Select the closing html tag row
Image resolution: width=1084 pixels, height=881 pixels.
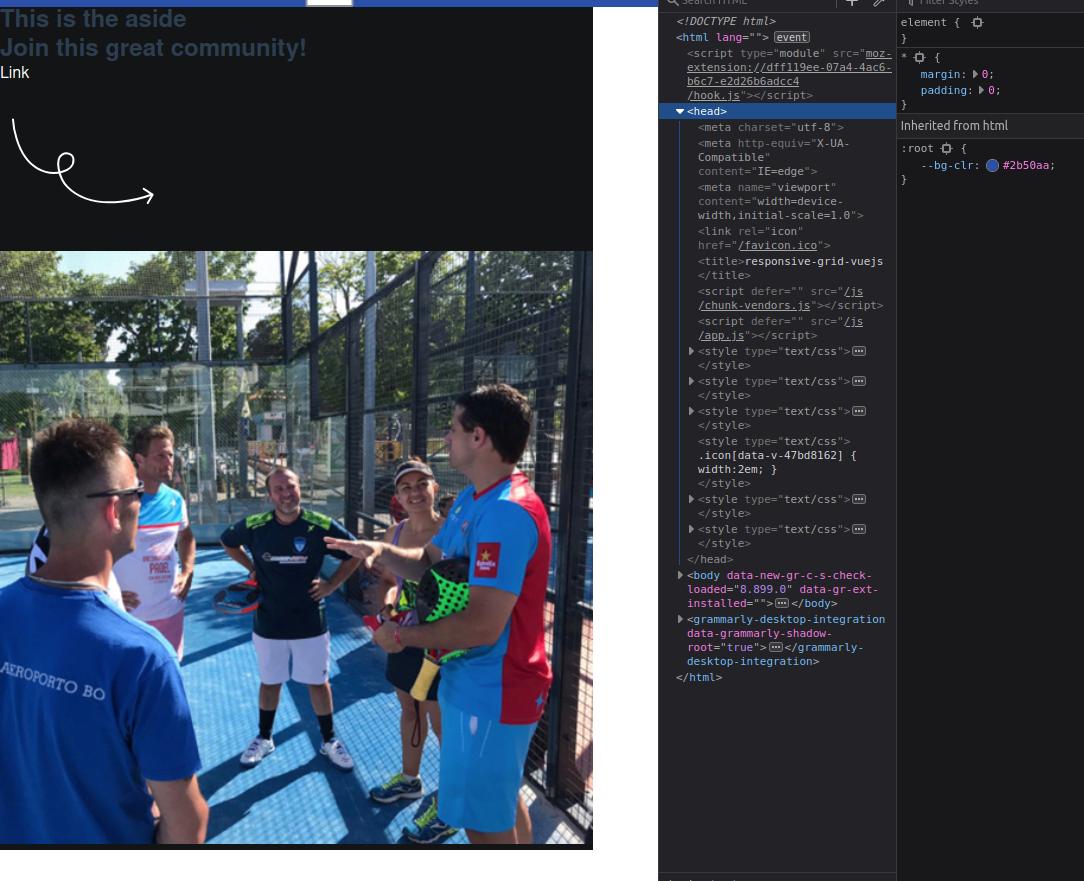pos(699,678)
